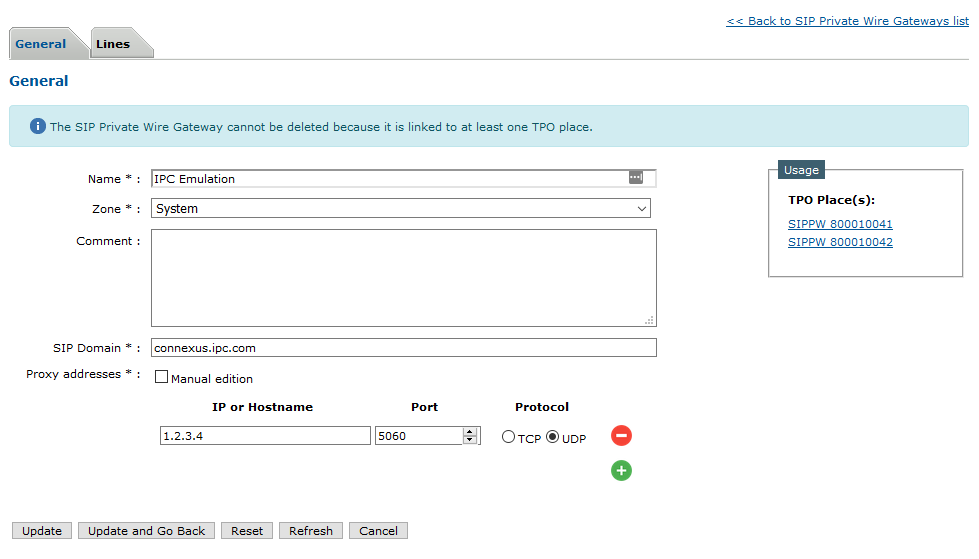
Task: Open TPO place SIPPW 800010042
Action: point(840,242)
